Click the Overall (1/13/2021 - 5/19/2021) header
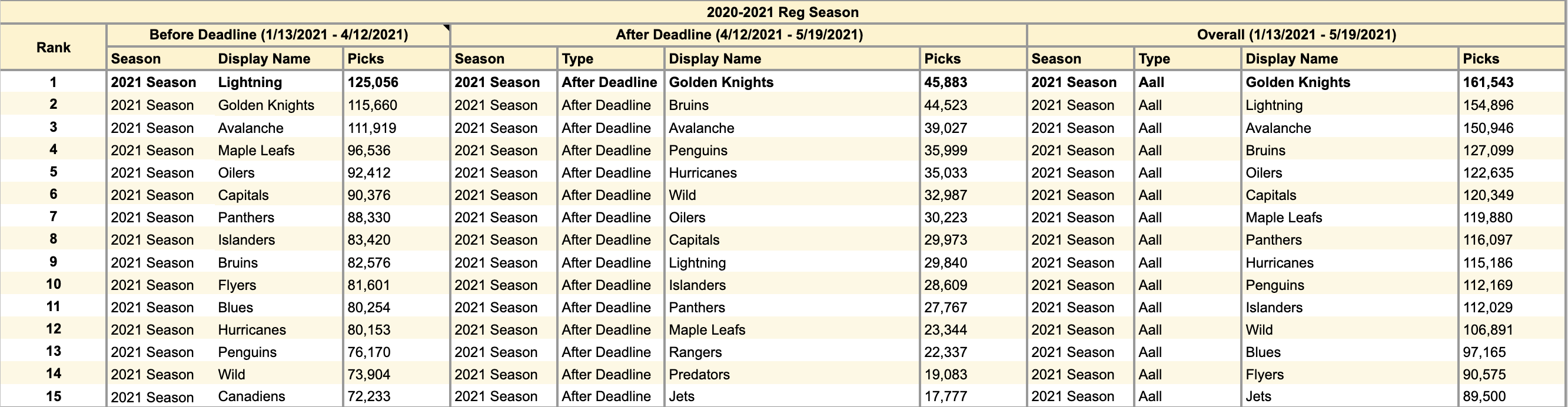 (1296, 35)
